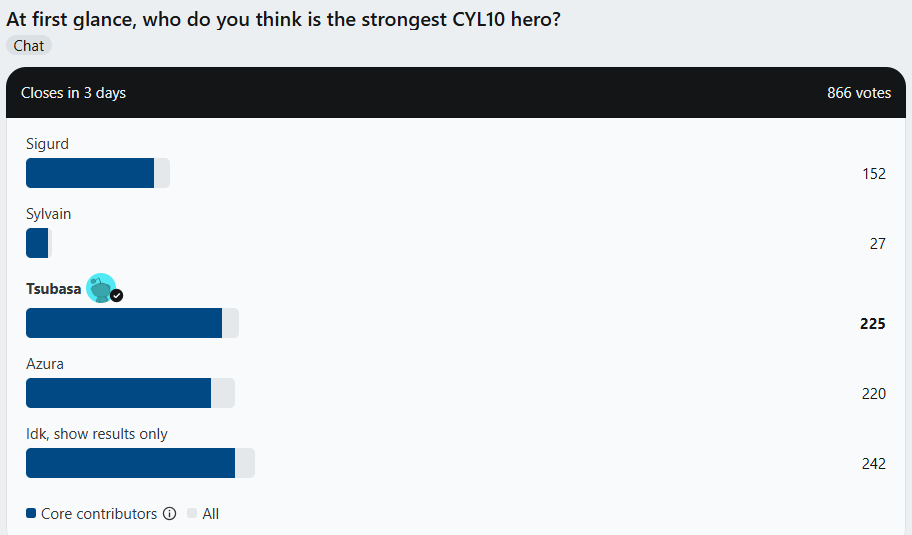Click the Idk results only bar
Viewport: 912px width, 535px height.
coord(140,463)
